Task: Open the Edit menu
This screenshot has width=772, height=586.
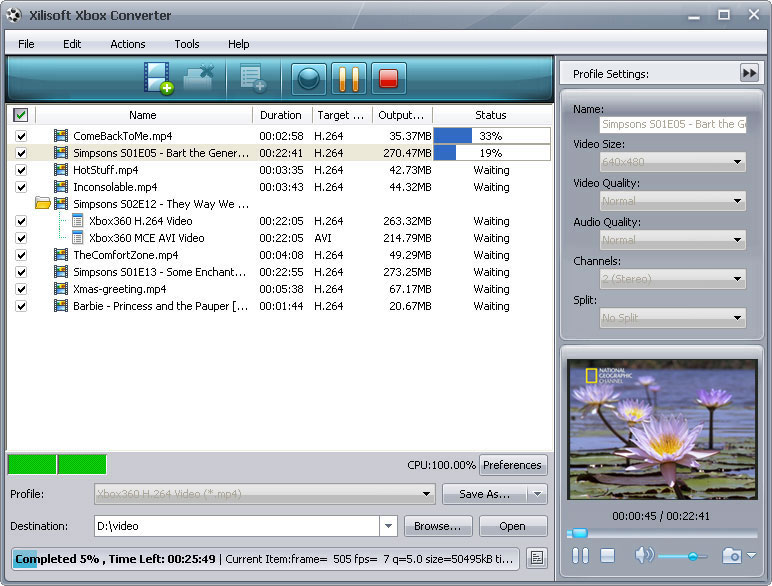Action: [x=72, y=44]
